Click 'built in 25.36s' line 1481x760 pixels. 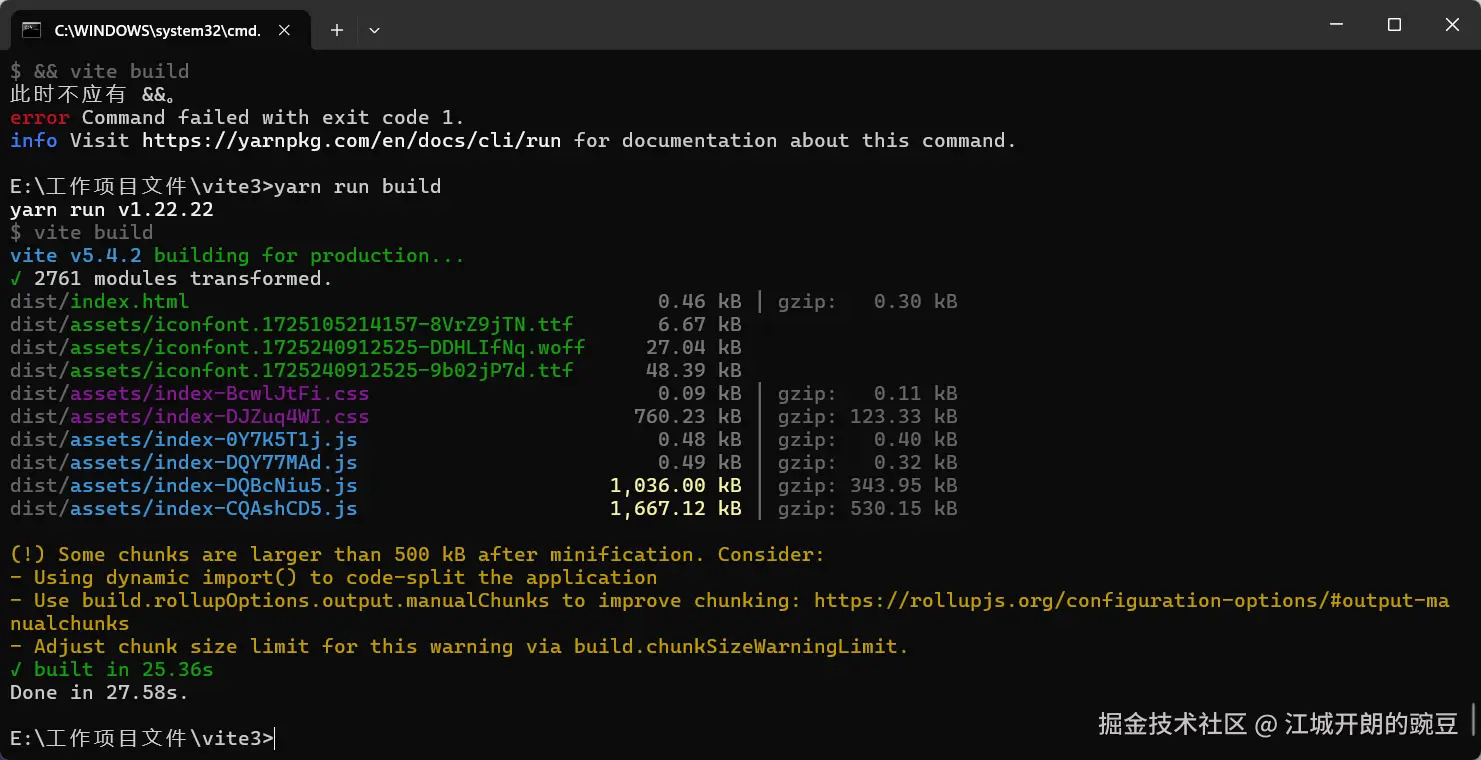coord(112,669)
